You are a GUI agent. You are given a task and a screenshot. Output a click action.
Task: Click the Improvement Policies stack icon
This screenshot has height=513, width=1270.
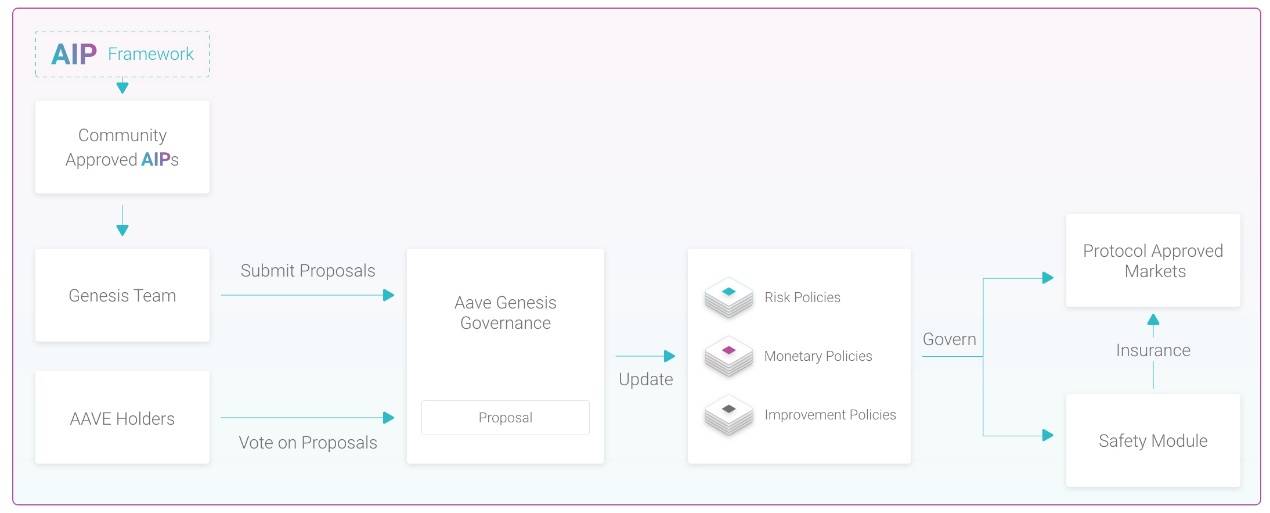pyautogui.click(x=728, y=414)
